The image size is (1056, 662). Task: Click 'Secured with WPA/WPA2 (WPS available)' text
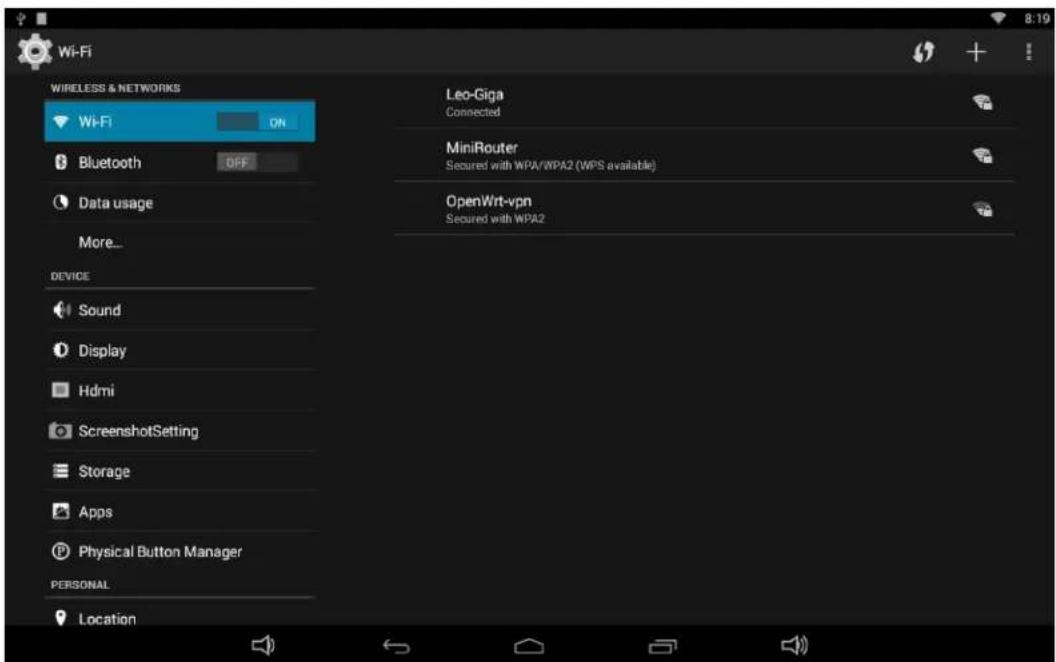(x=550, y=166)
